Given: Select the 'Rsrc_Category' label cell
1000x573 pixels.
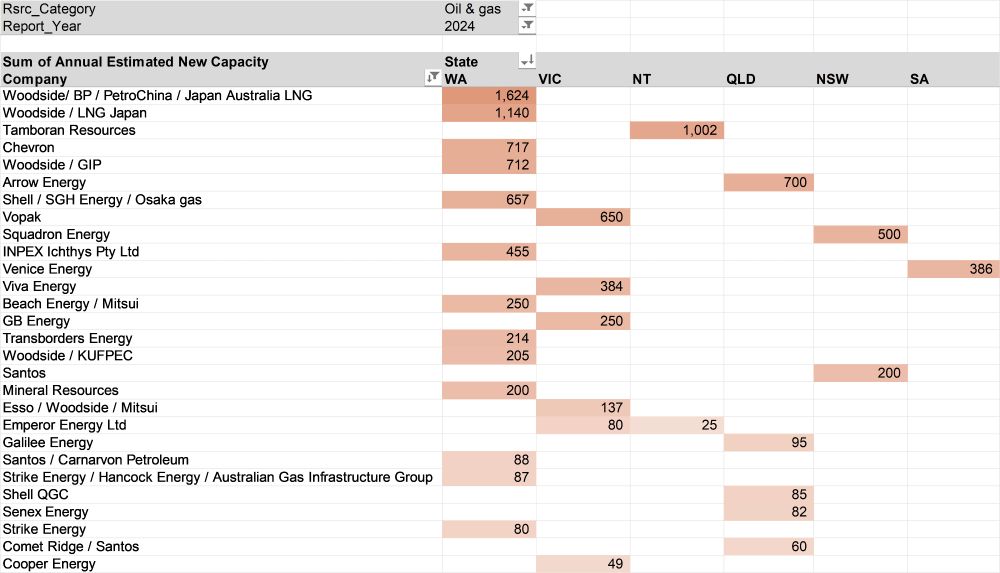Looking at the screenshot, I should 221,9.
